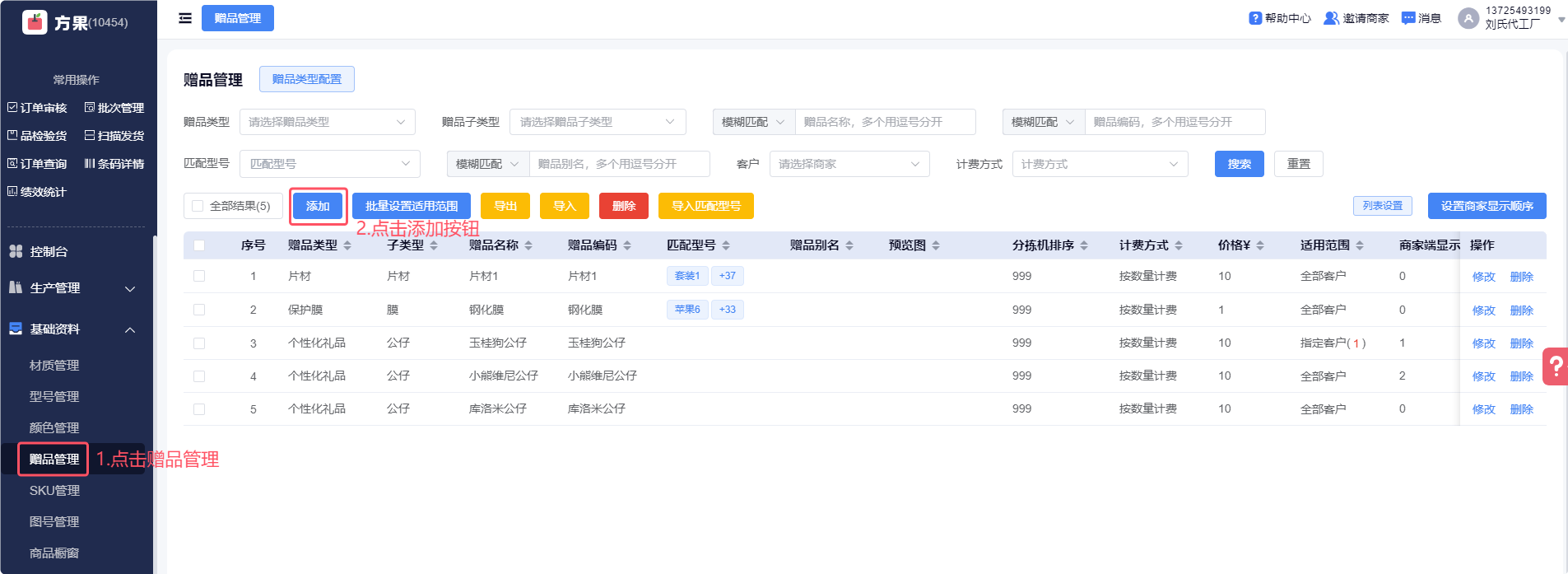Screen dimensions: 1568x574
Task: Expand the 计费方式 dropdown filter
Action: 1100,164
